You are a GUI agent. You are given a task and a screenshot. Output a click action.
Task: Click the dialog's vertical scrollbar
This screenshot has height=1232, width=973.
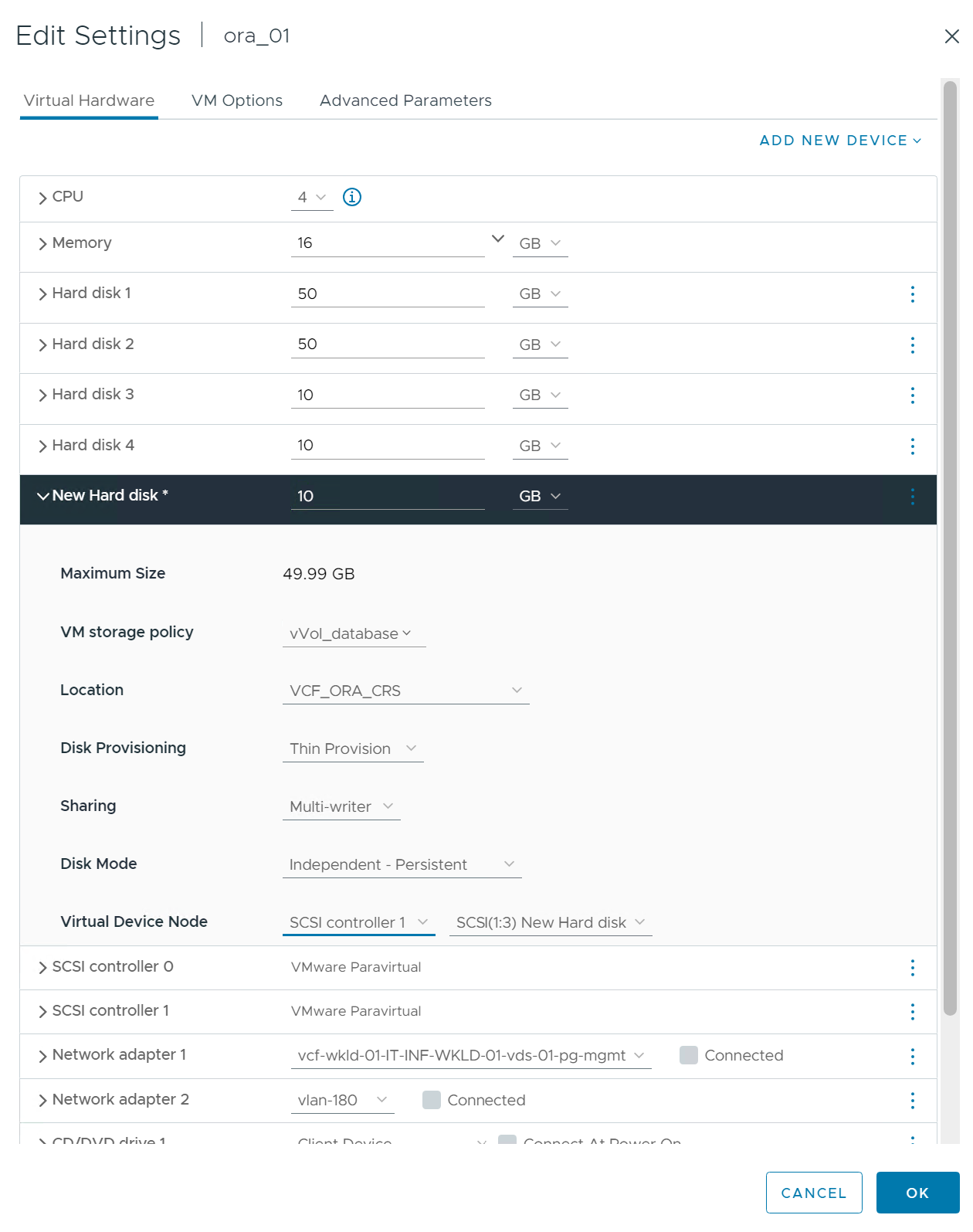[950, 541]
